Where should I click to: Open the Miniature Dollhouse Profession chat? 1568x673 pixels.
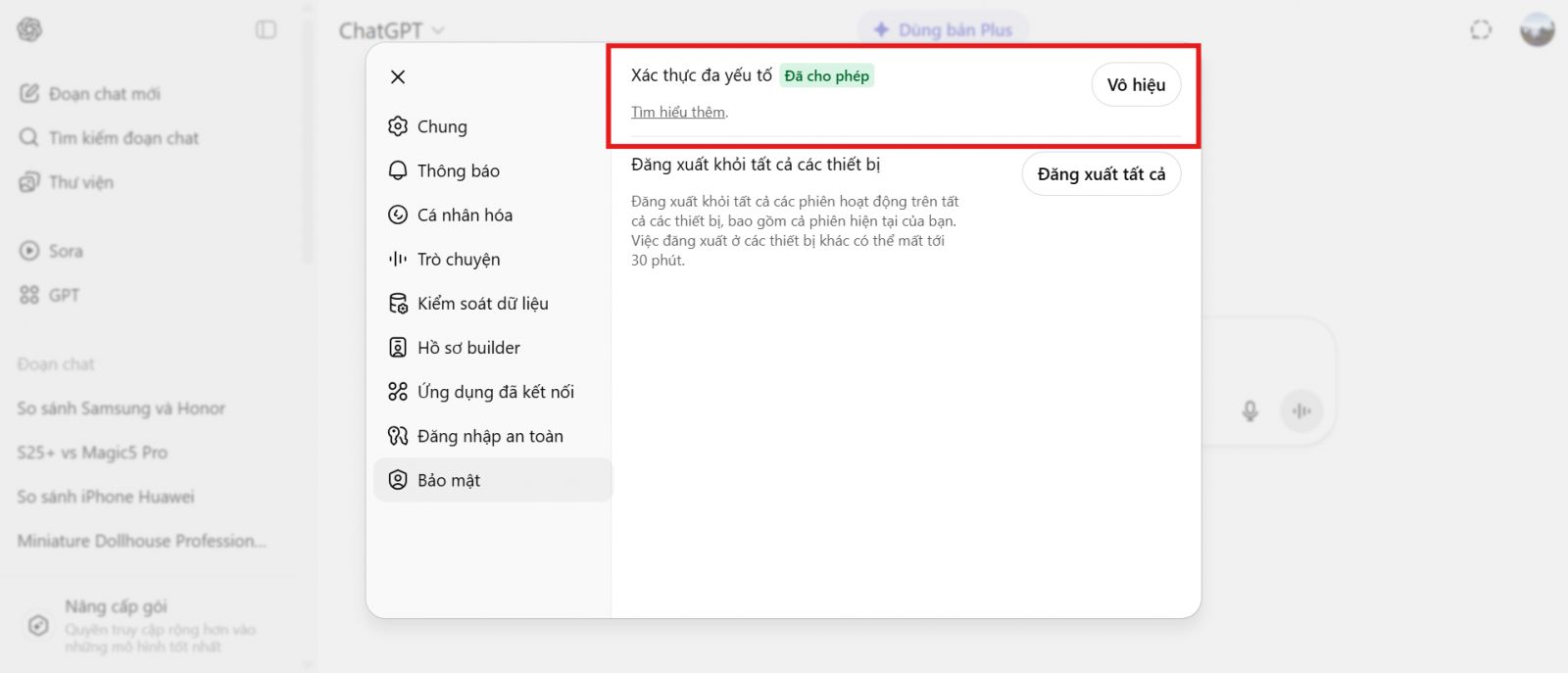[142, 541]
